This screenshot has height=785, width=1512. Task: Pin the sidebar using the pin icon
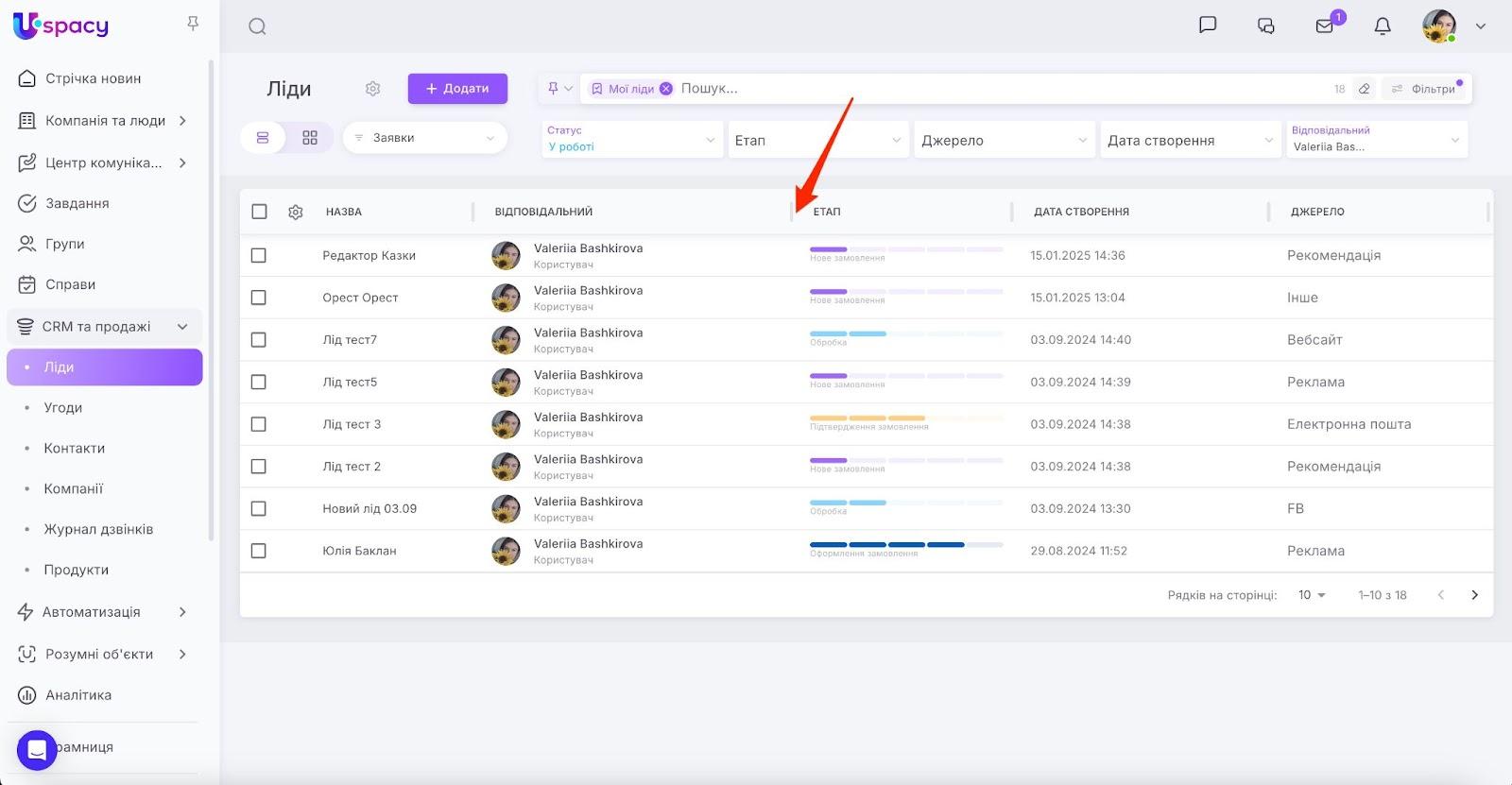[193, 24]
